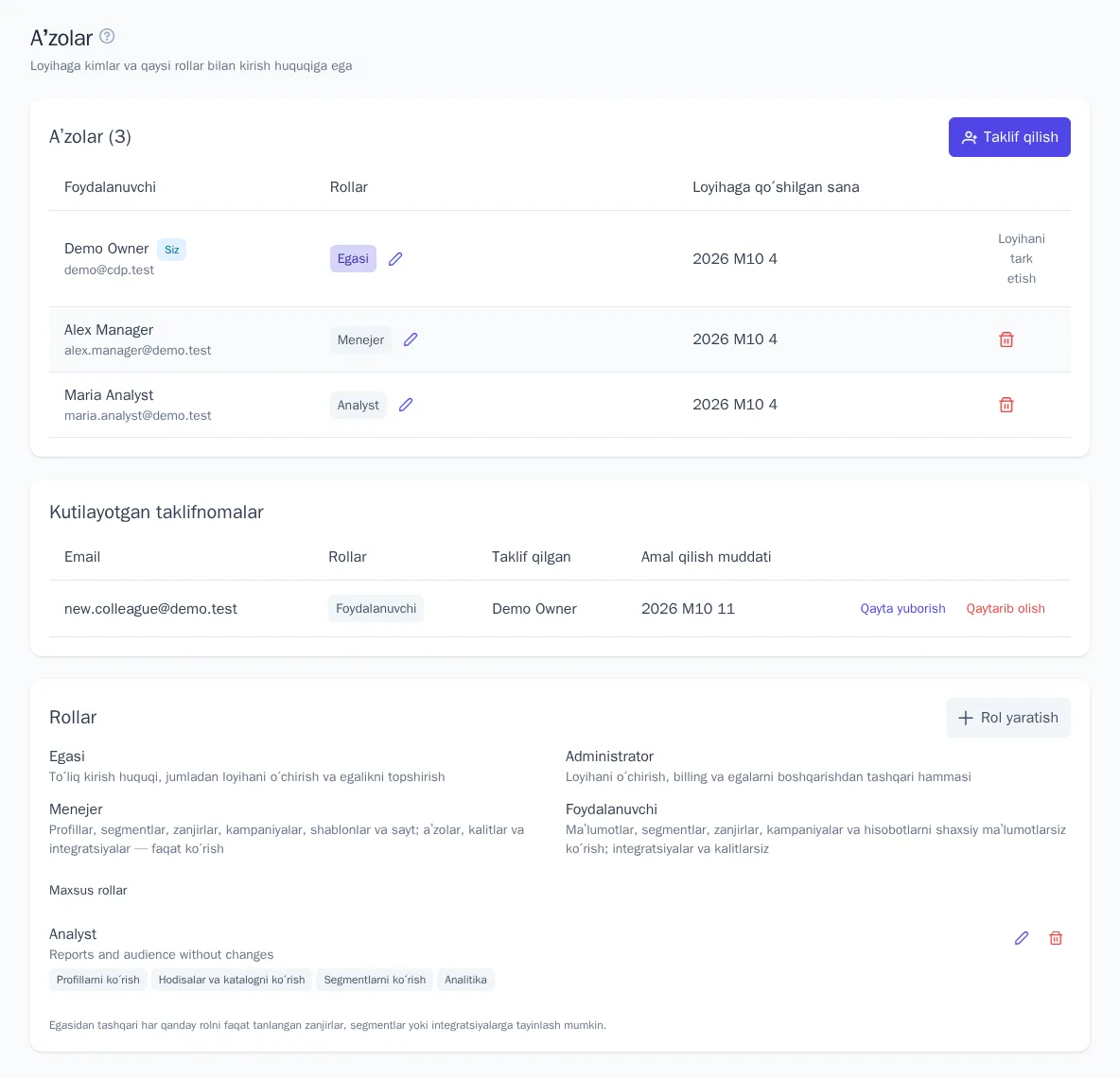Click Foydalanuvchi role badge in pending invitation

click(x=376, y=608)
